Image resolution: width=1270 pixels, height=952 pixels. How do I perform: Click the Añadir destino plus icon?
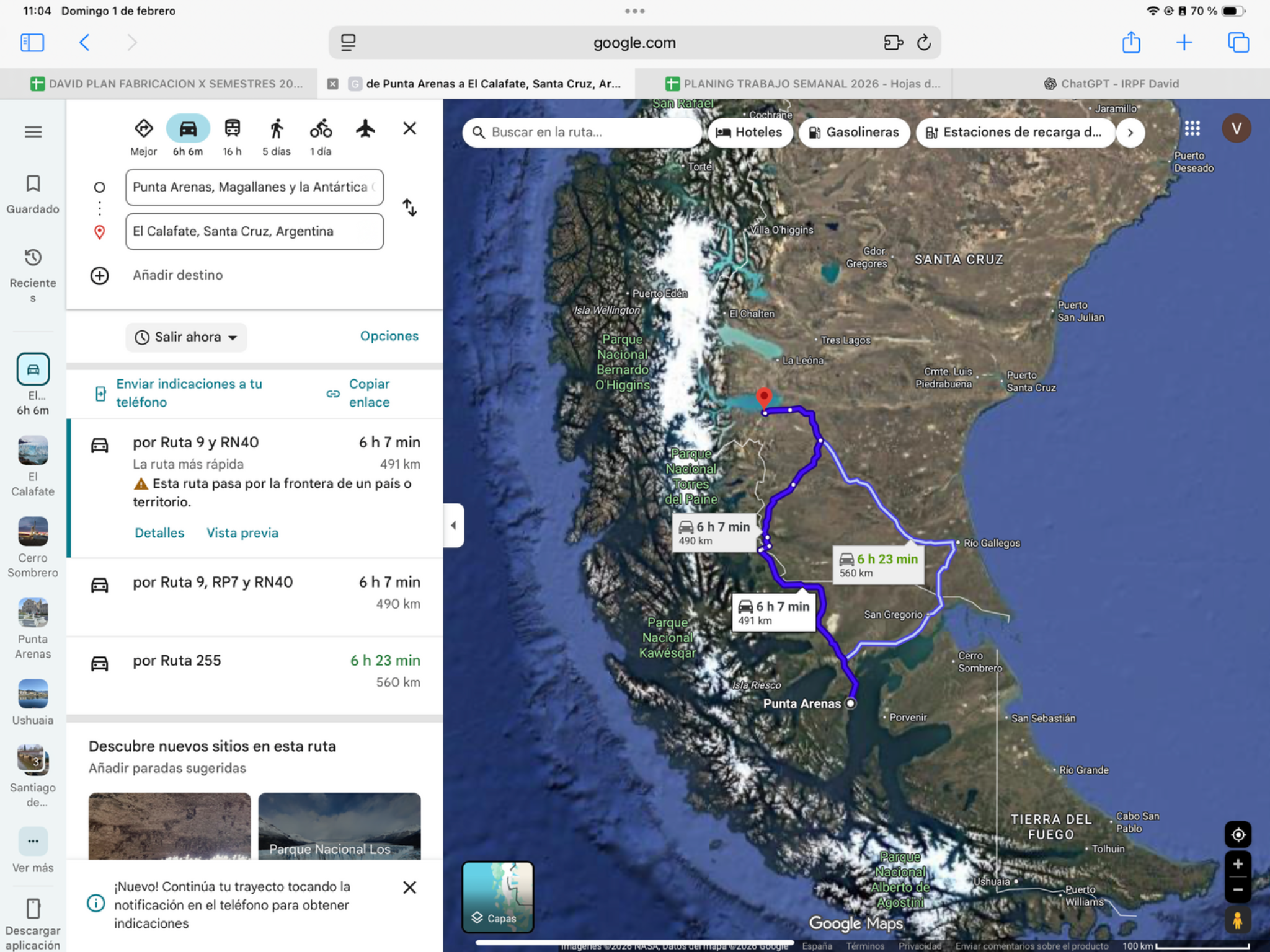[x=100, y=275]
